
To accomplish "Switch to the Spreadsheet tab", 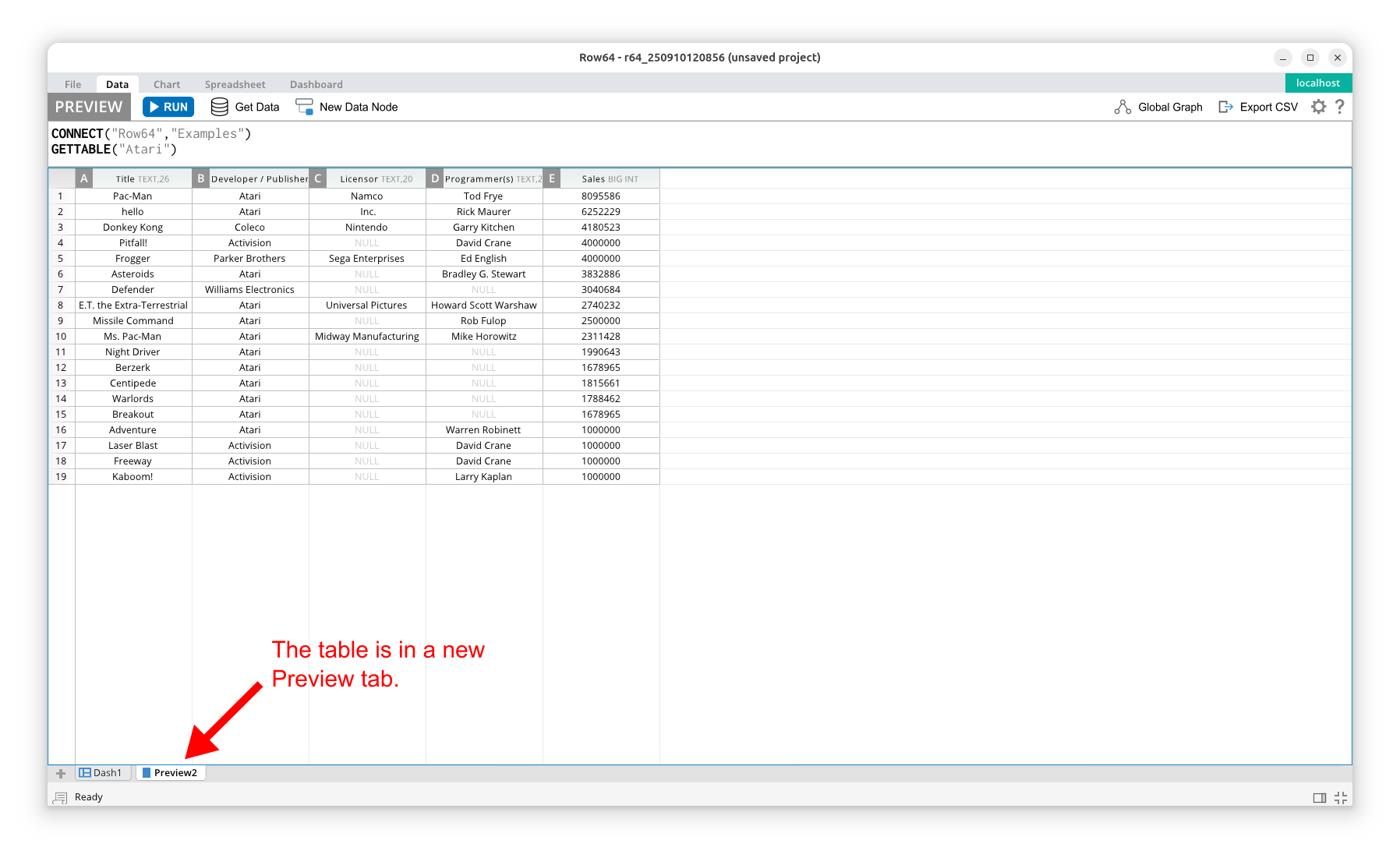I will point(235,84).
